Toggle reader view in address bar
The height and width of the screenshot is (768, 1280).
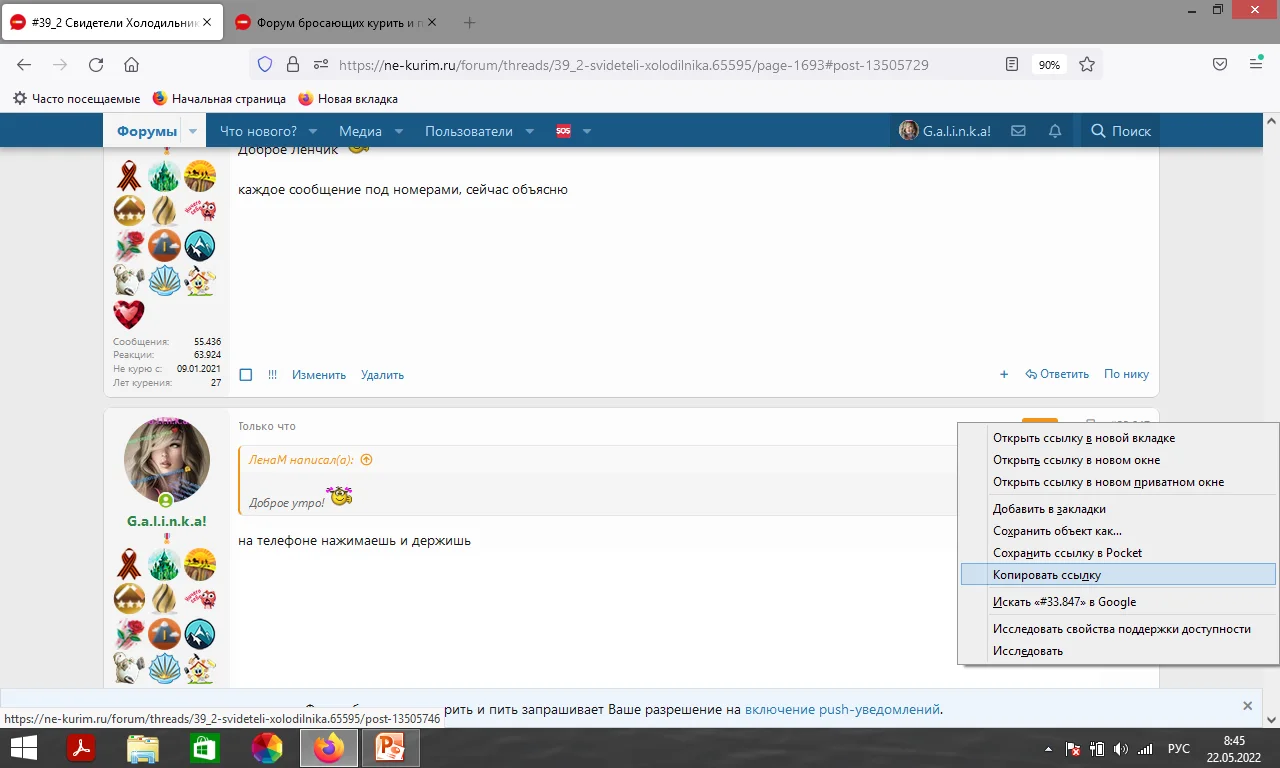point(1012,65)
